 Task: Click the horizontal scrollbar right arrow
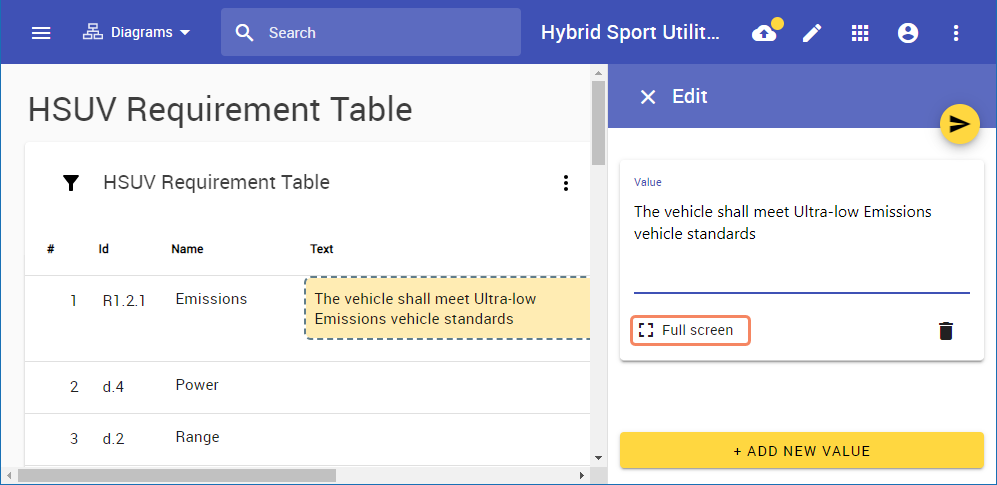click(582, 475)
